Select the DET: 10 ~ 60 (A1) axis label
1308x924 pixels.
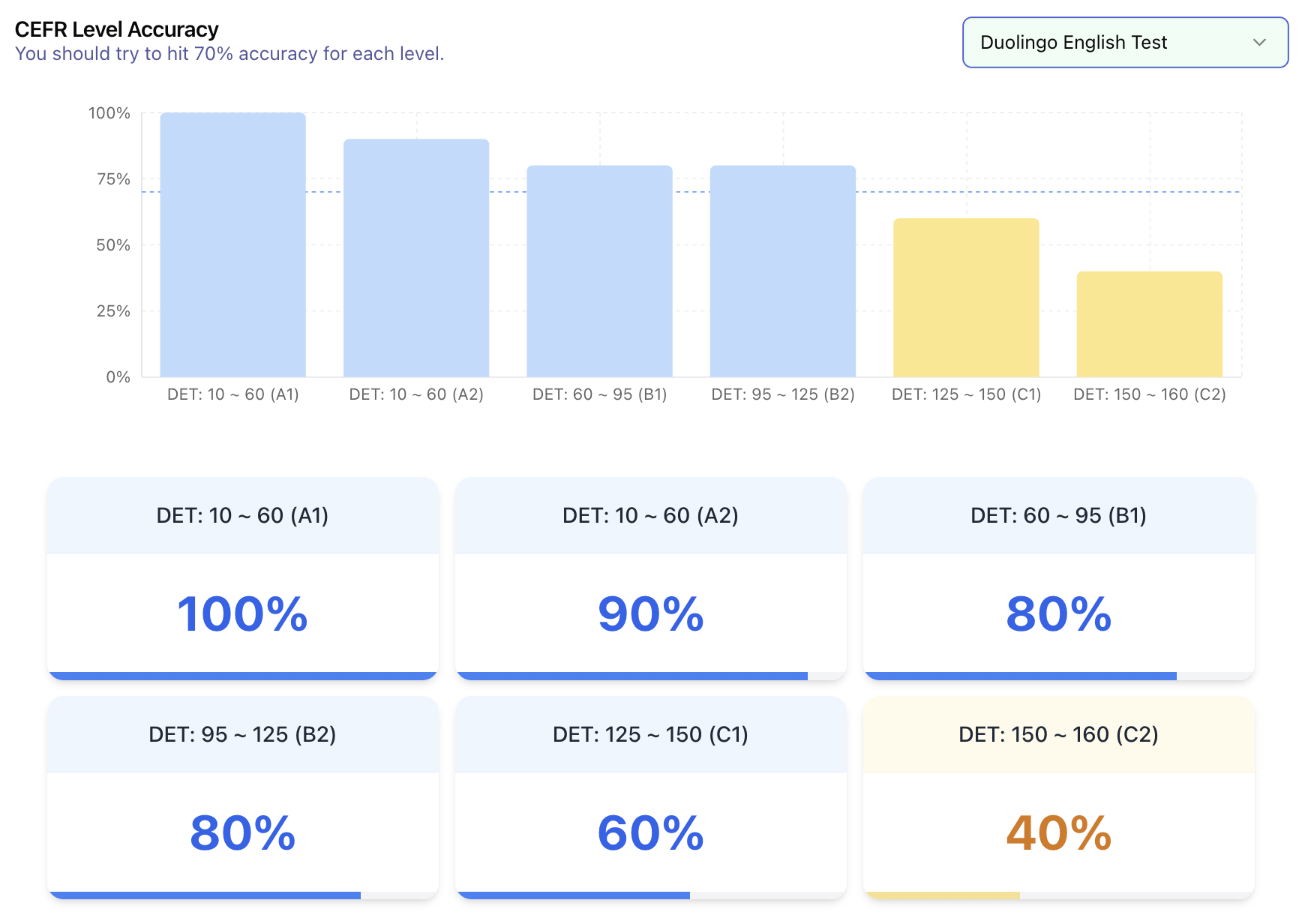[x=232, y=394]
